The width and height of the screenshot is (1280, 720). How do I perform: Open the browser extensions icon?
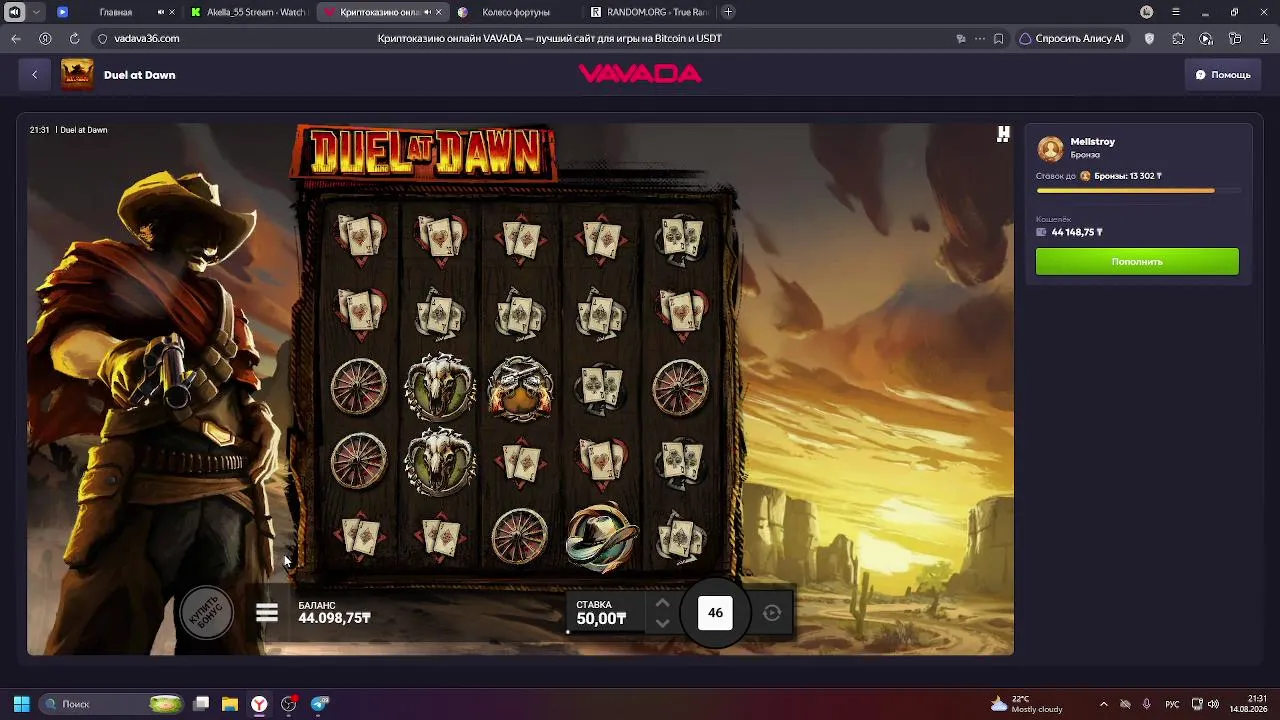pyautogui.click(x=1178, y=39)
